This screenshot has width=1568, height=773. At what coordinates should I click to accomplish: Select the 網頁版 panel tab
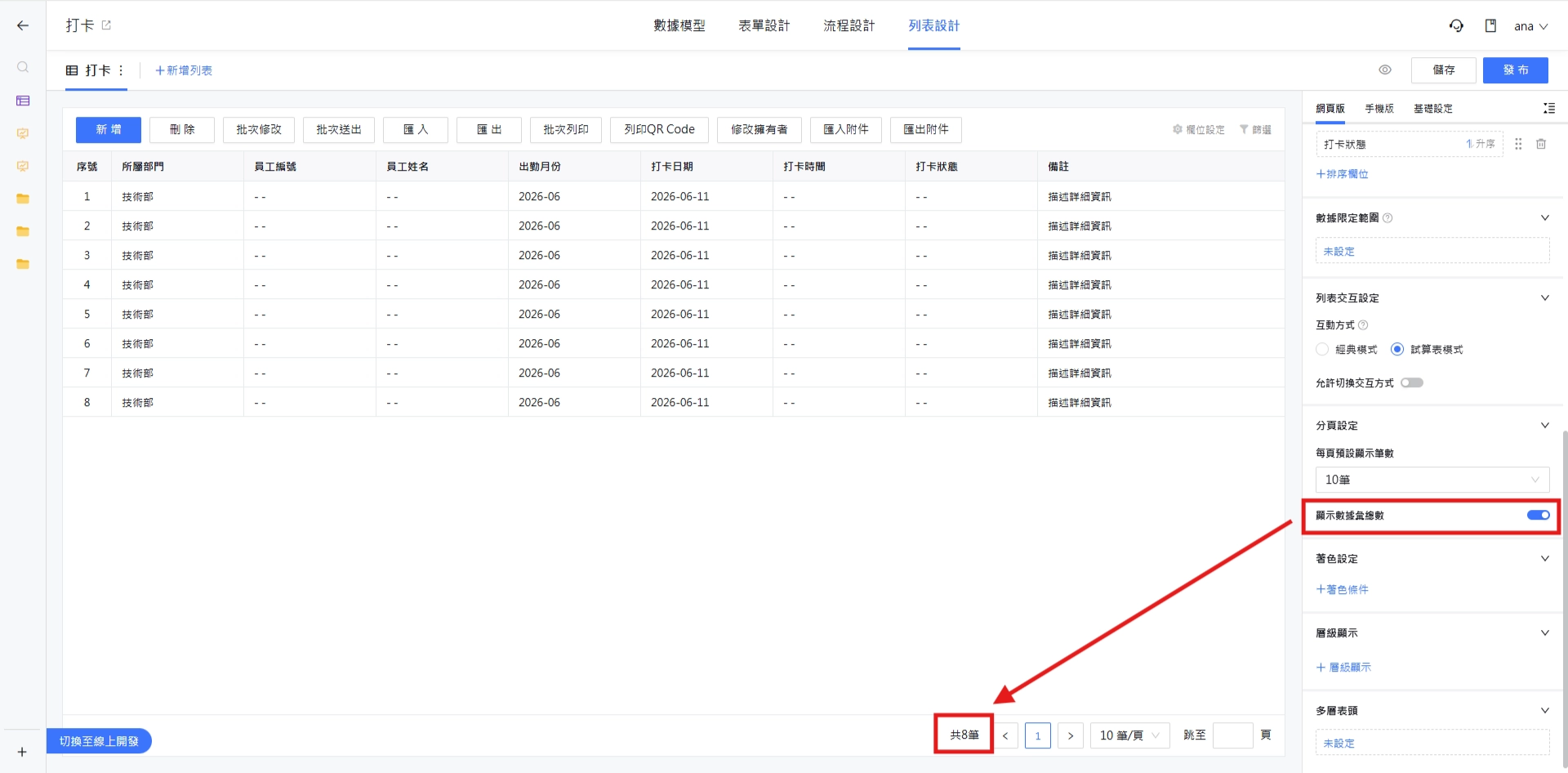[x=1330, y=109]
